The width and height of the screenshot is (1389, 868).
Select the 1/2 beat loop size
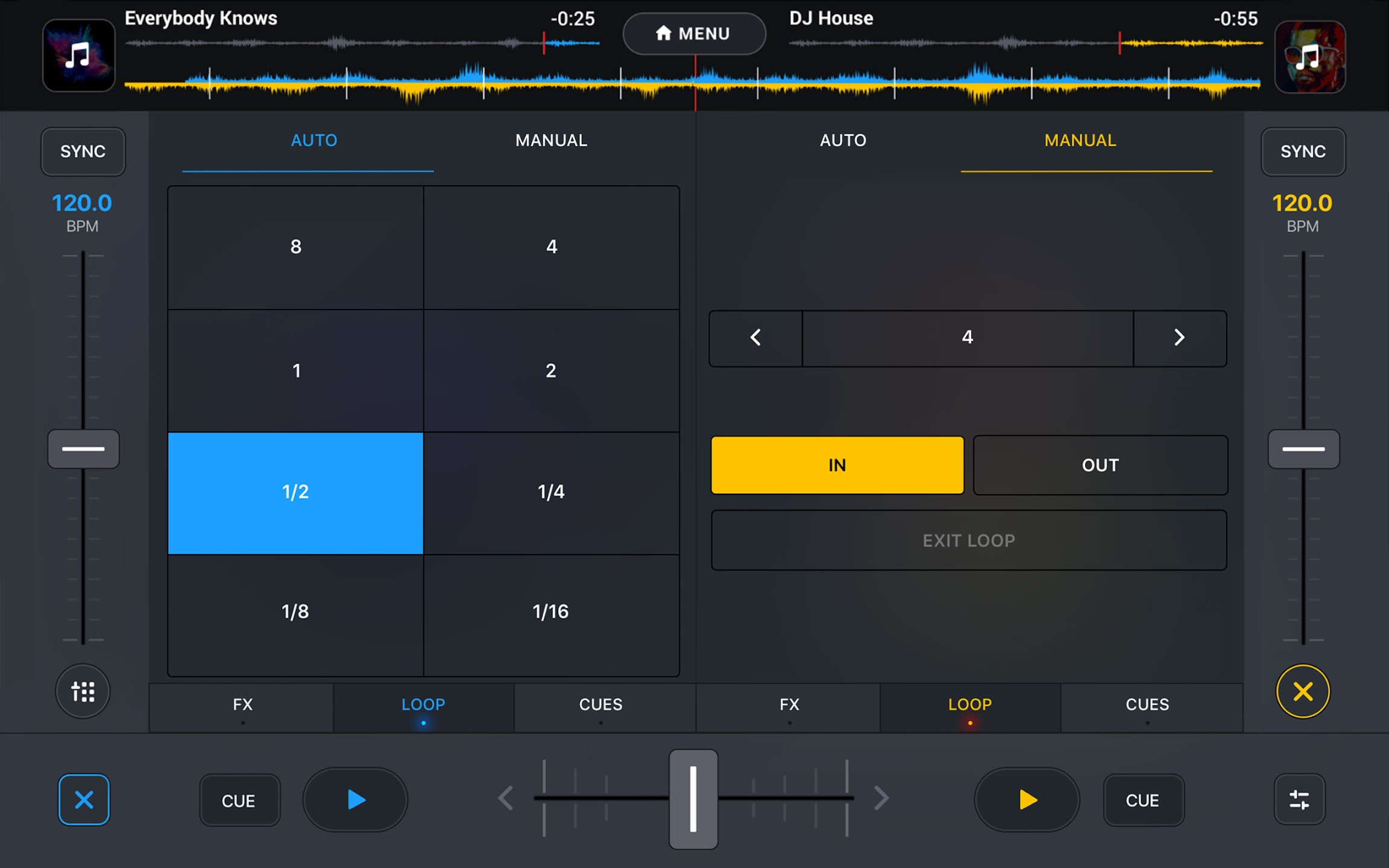pyautogui.click(x=296, y=491)
